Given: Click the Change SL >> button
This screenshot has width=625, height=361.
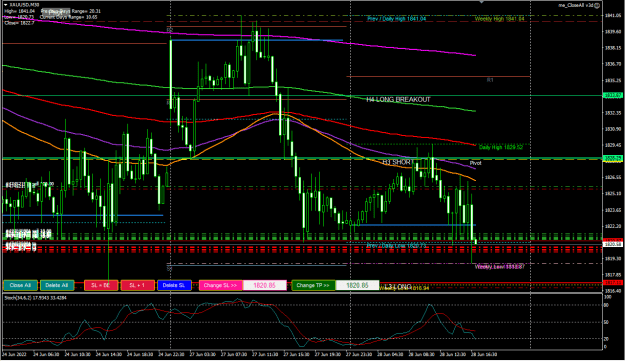Looking at the screenshot, I should coord(220,285).
